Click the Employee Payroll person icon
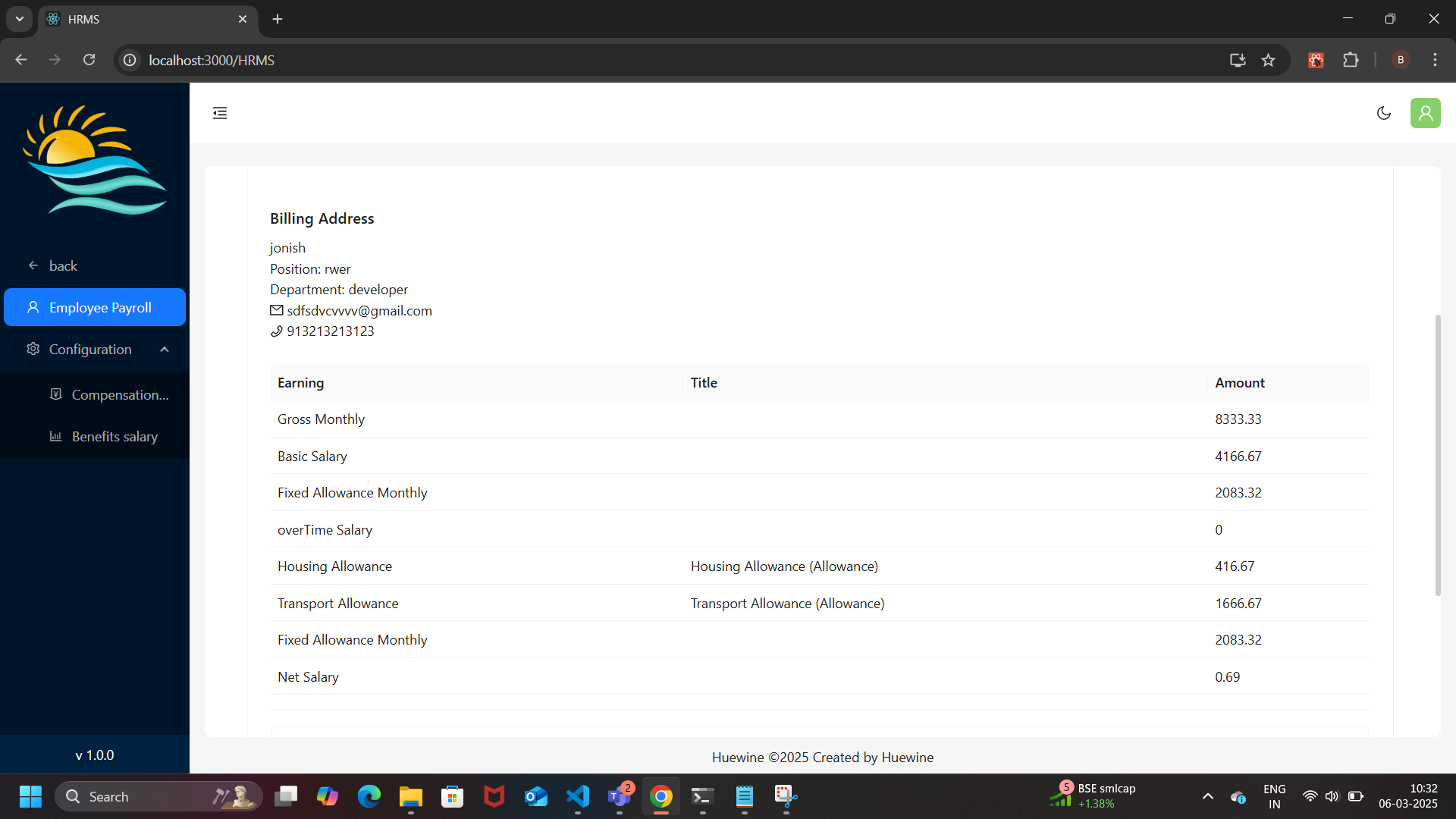This screenshot has height=819, width=1456. pyautogui.click(x=33, y=307)
